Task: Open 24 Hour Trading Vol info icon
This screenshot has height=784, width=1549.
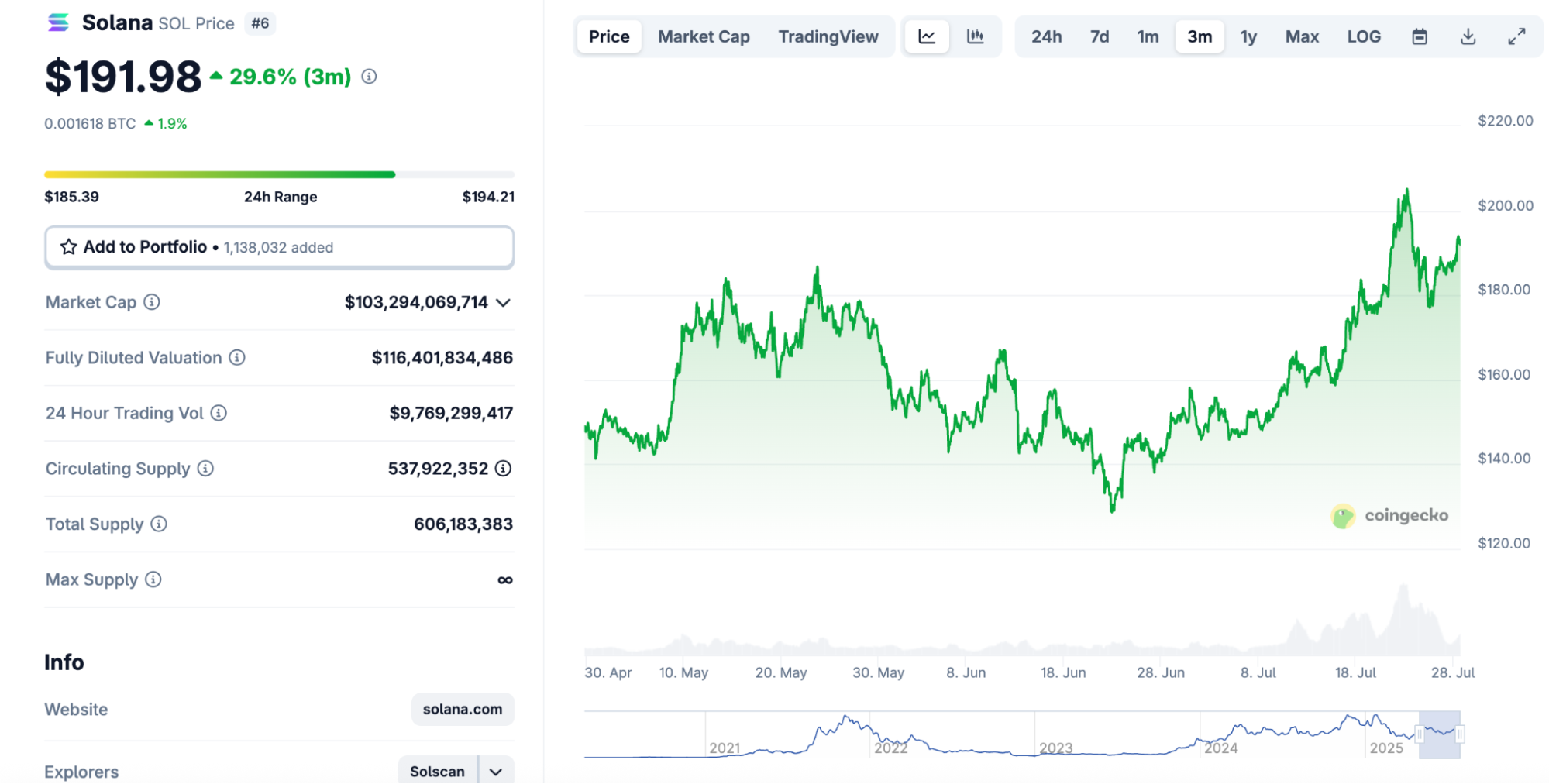Action: [219, 413]
